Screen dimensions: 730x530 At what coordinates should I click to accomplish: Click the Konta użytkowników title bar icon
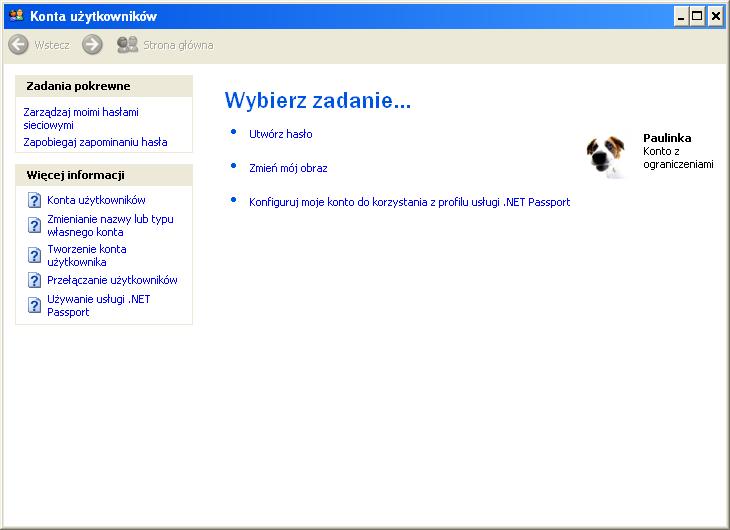click(17, 16)
